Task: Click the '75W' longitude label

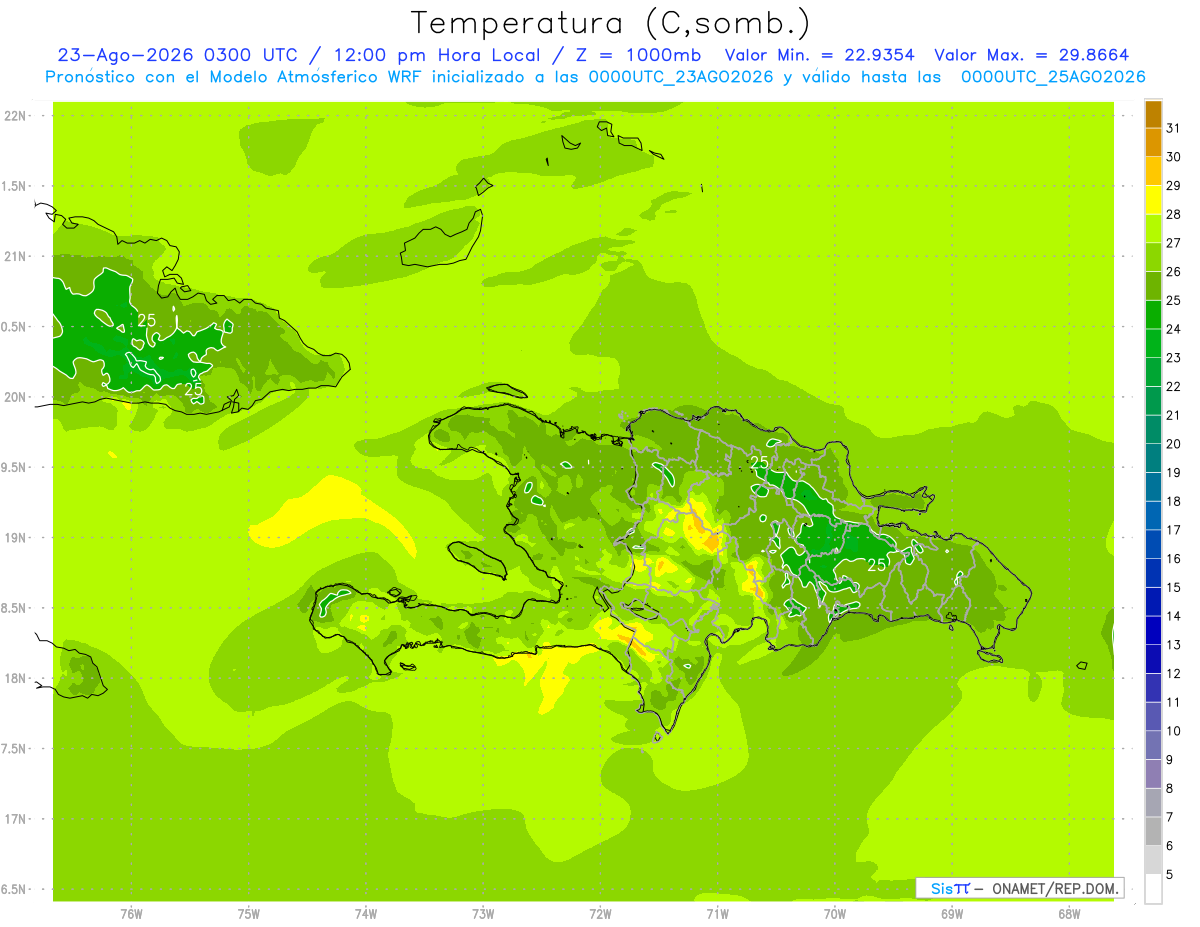Action: coord(249,913)
